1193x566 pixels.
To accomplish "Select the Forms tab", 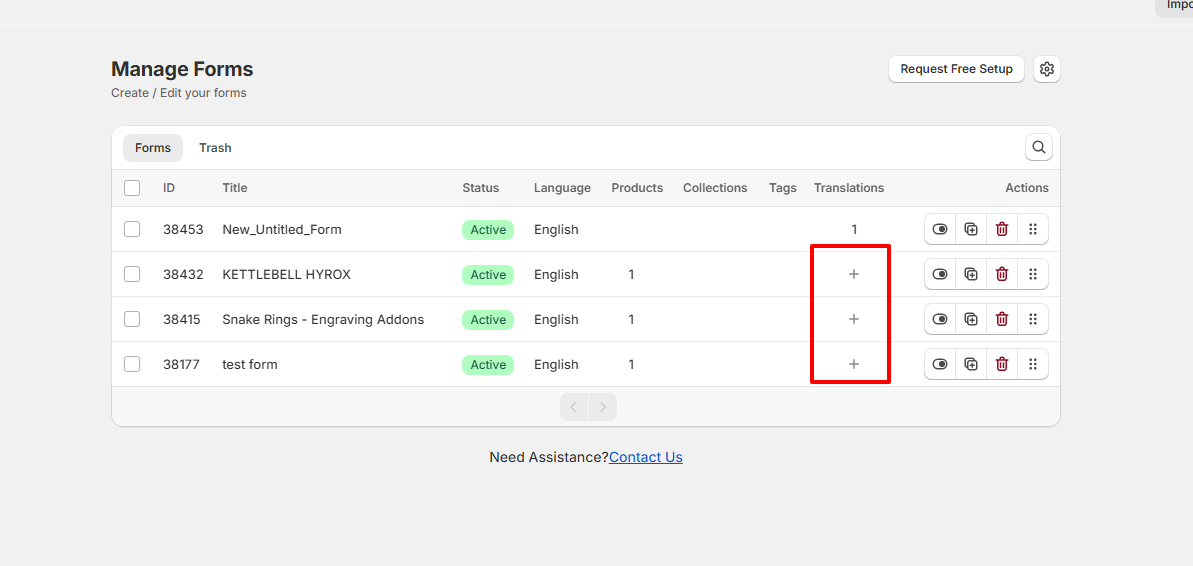I will (x=153, y=148).
